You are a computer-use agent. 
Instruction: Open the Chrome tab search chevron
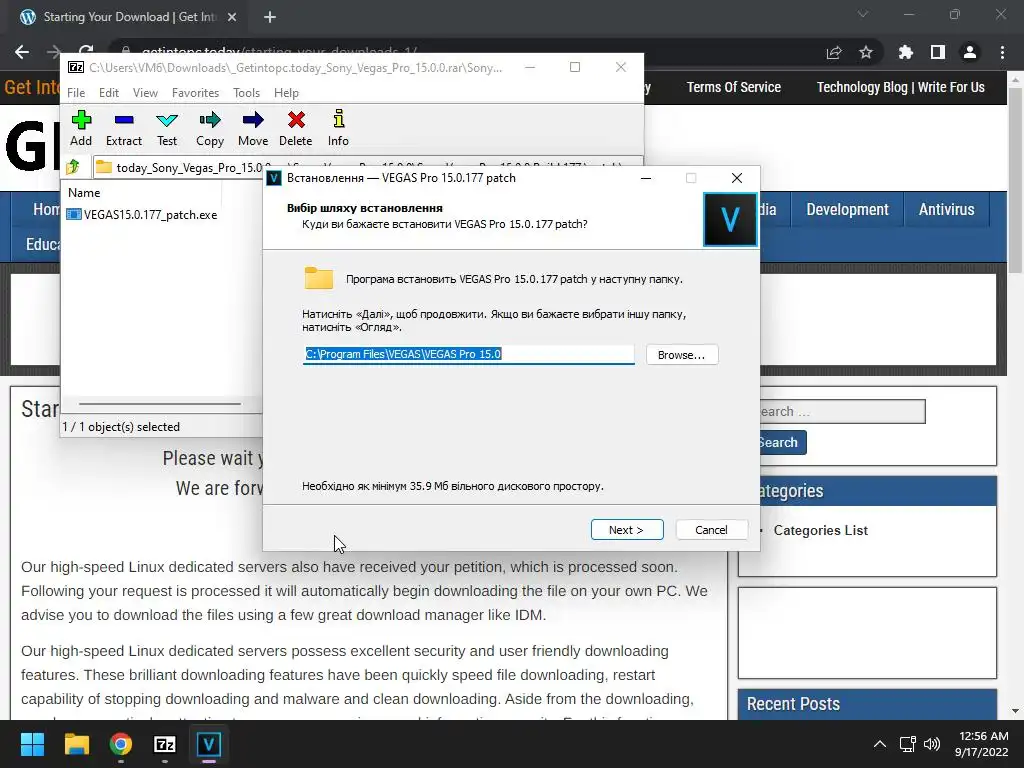tap(863, 14)
